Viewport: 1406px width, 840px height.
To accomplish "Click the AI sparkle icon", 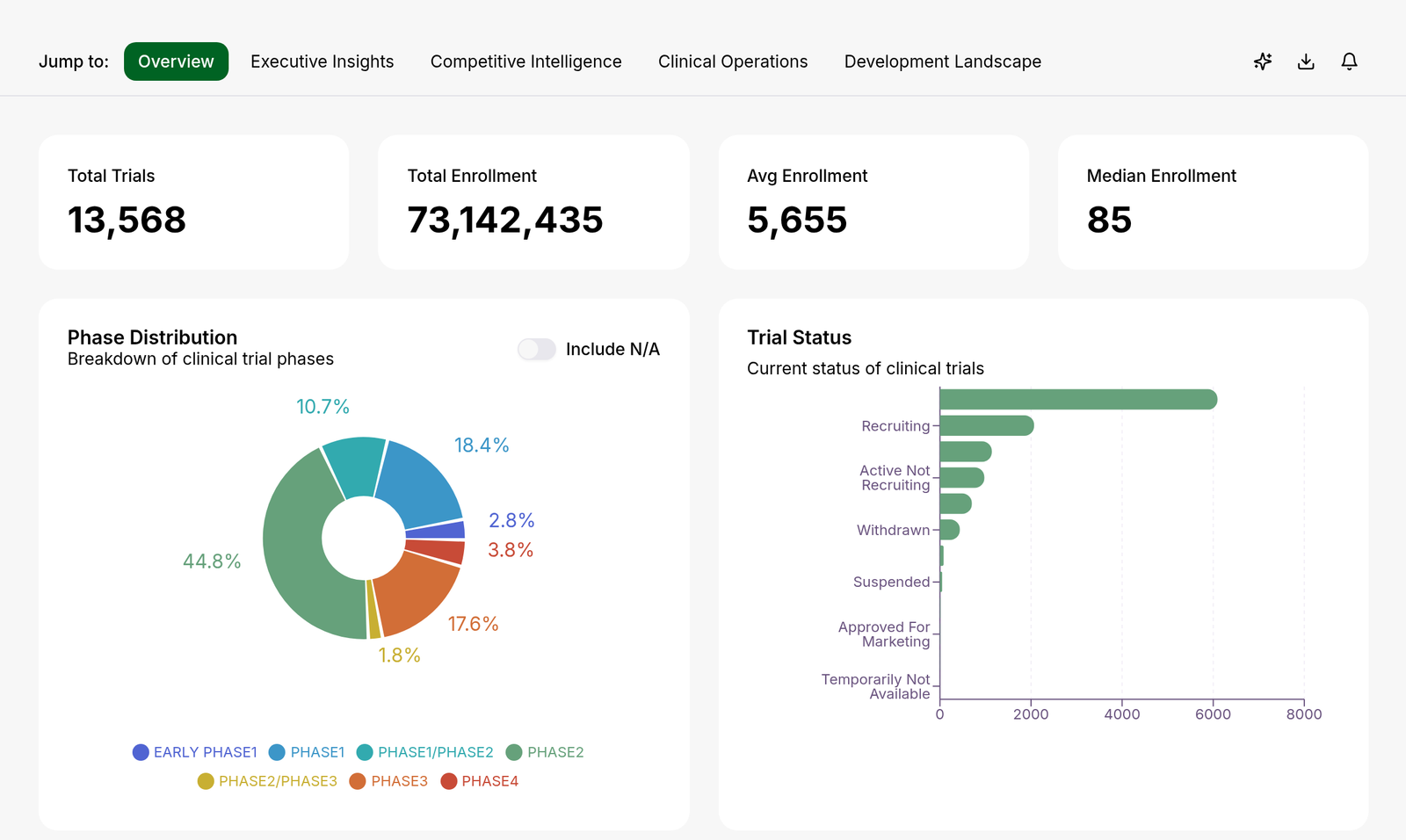I will click(1263, 62).
